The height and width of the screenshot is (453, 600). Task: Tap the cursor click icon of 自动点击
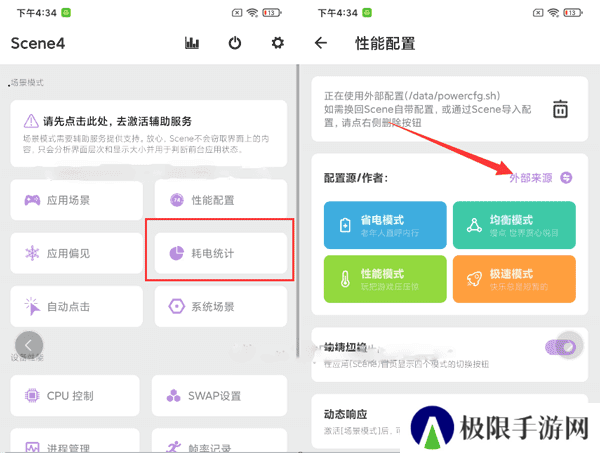coord(32,306)
